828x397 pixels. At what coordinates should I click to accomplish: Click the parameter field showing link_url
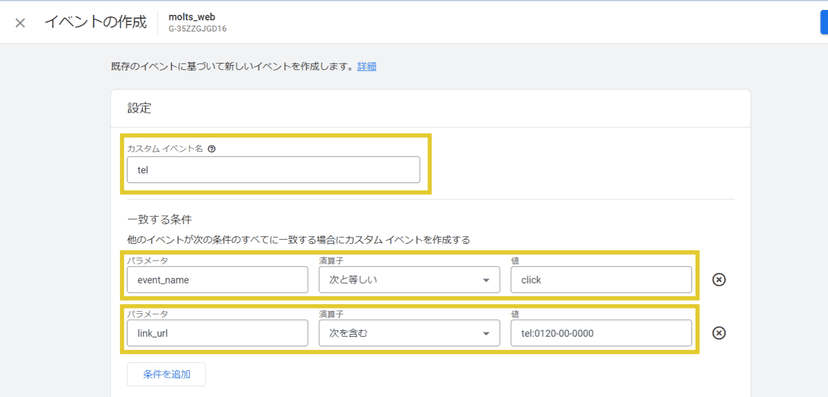pos(218,333)
